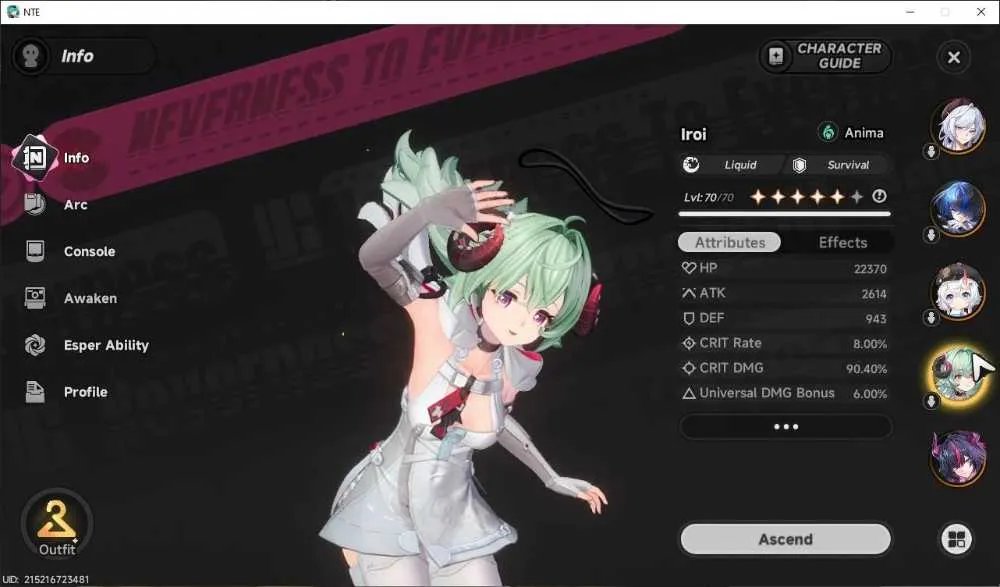Select the green-haired Iroi portrait
1000x587 pixels.
pos(958,374)
